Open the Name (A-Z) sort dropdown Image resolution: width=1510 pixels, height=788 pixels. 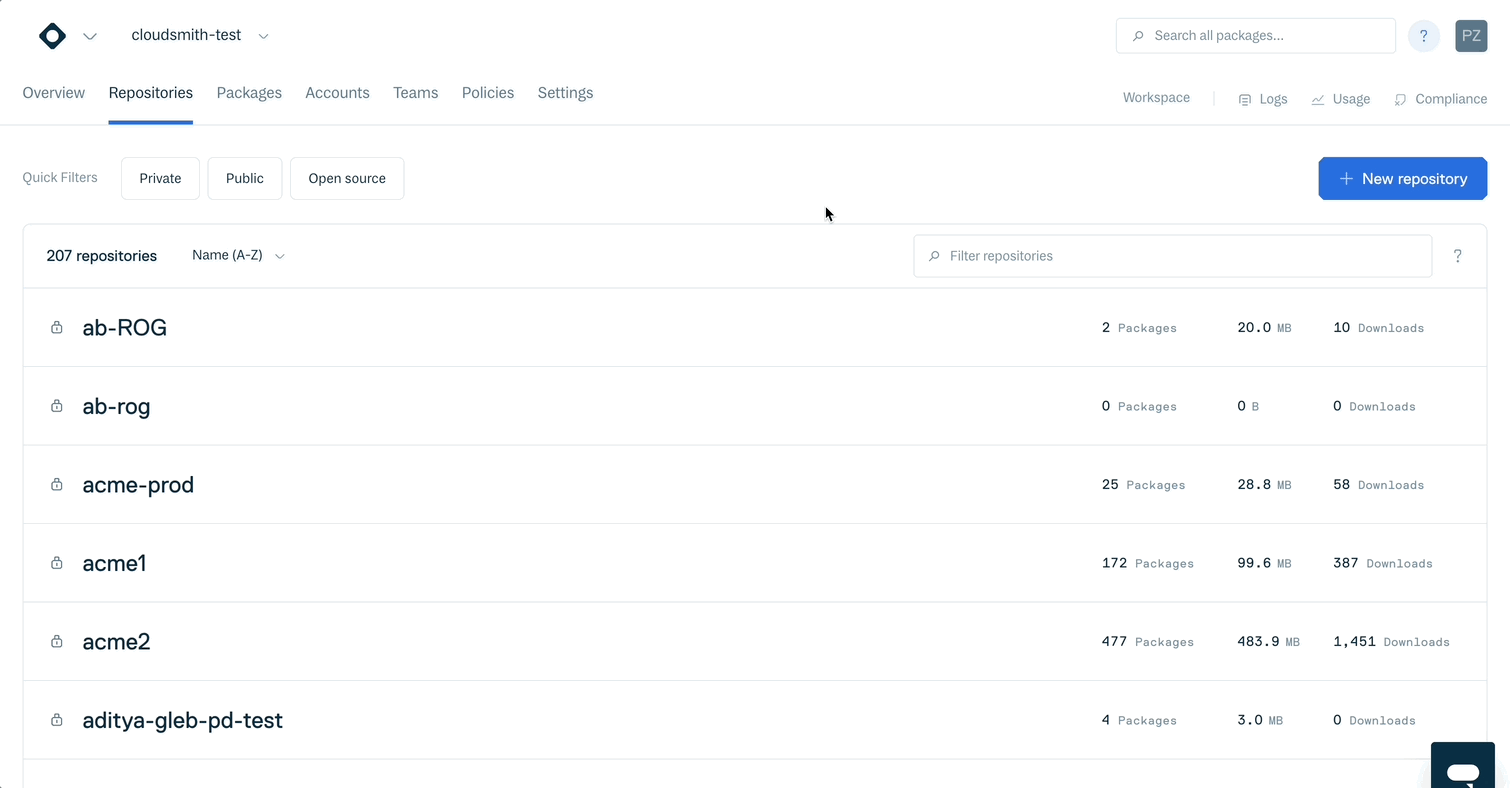[x=237, y=255]
